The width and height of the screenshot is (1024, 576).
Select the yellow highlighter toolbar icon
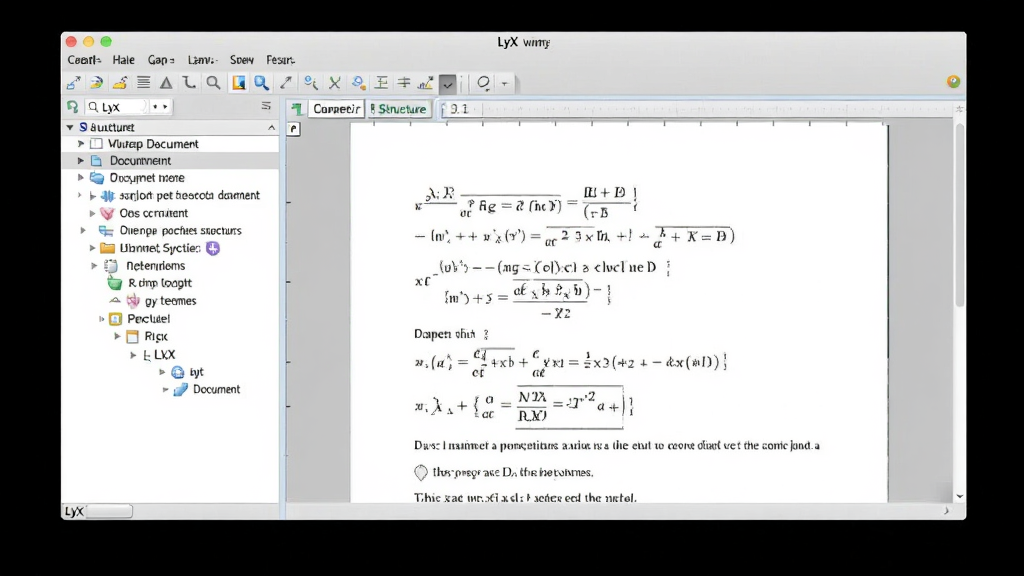tap(120, 83)
